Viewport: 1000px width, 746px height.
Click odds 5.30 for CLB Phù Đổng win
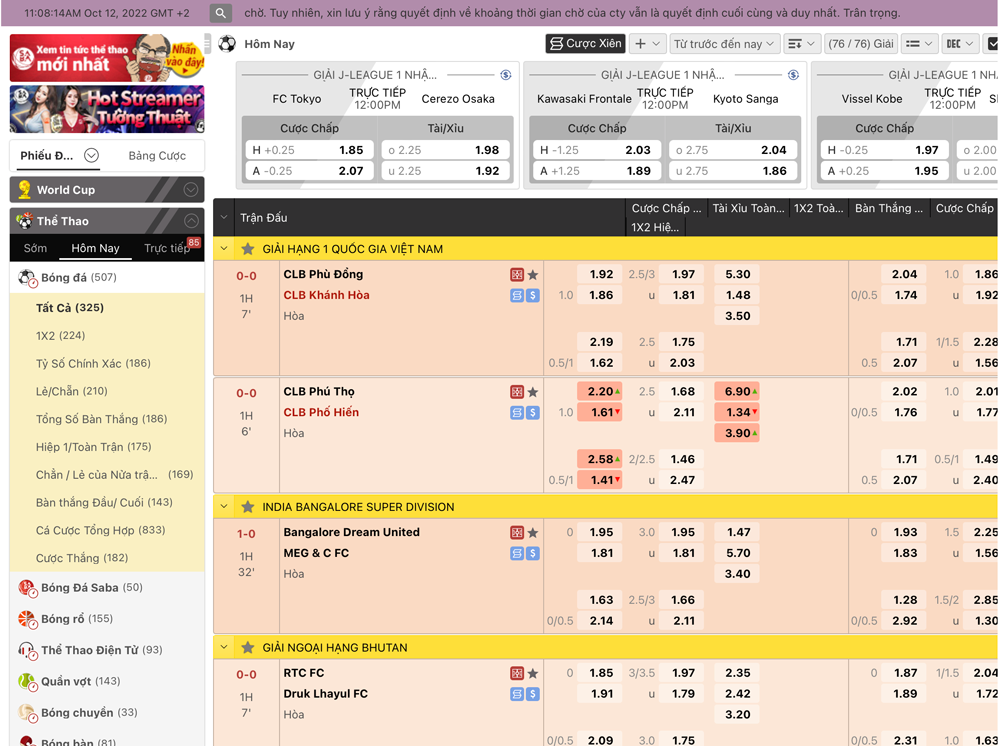(x=737, y=275)
